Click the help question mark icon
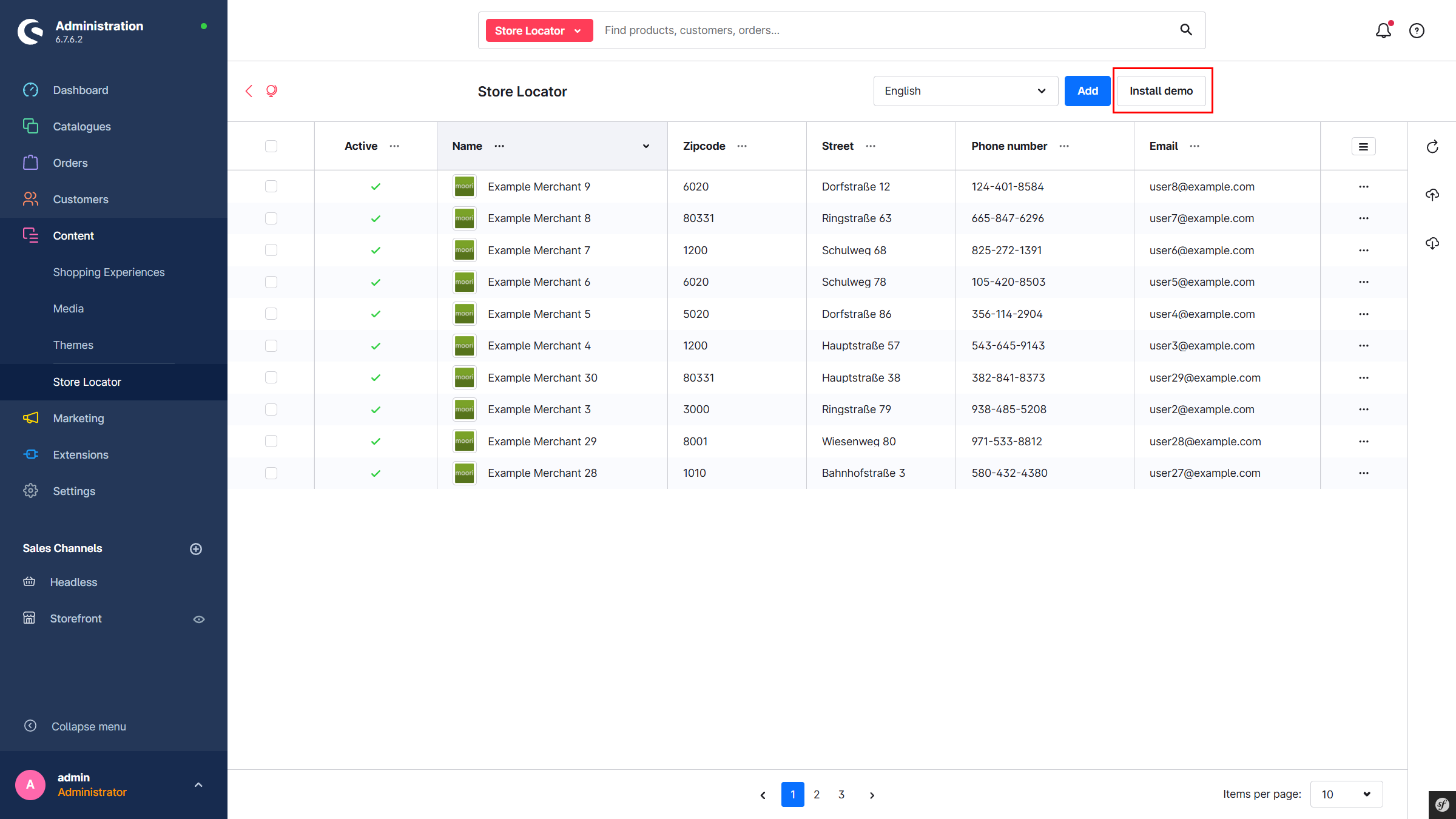Screen dimensions: 1456x819 [x=1417, y=30]
